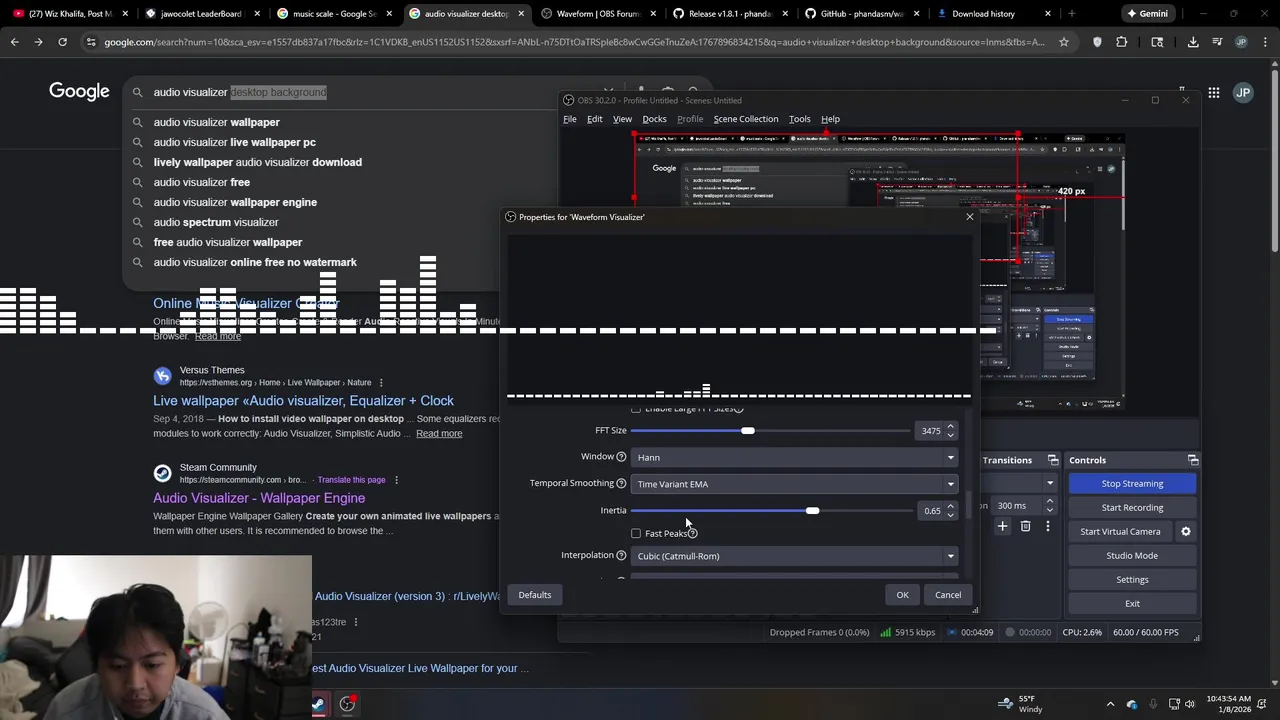Reload the Google search page

(62, 42)
